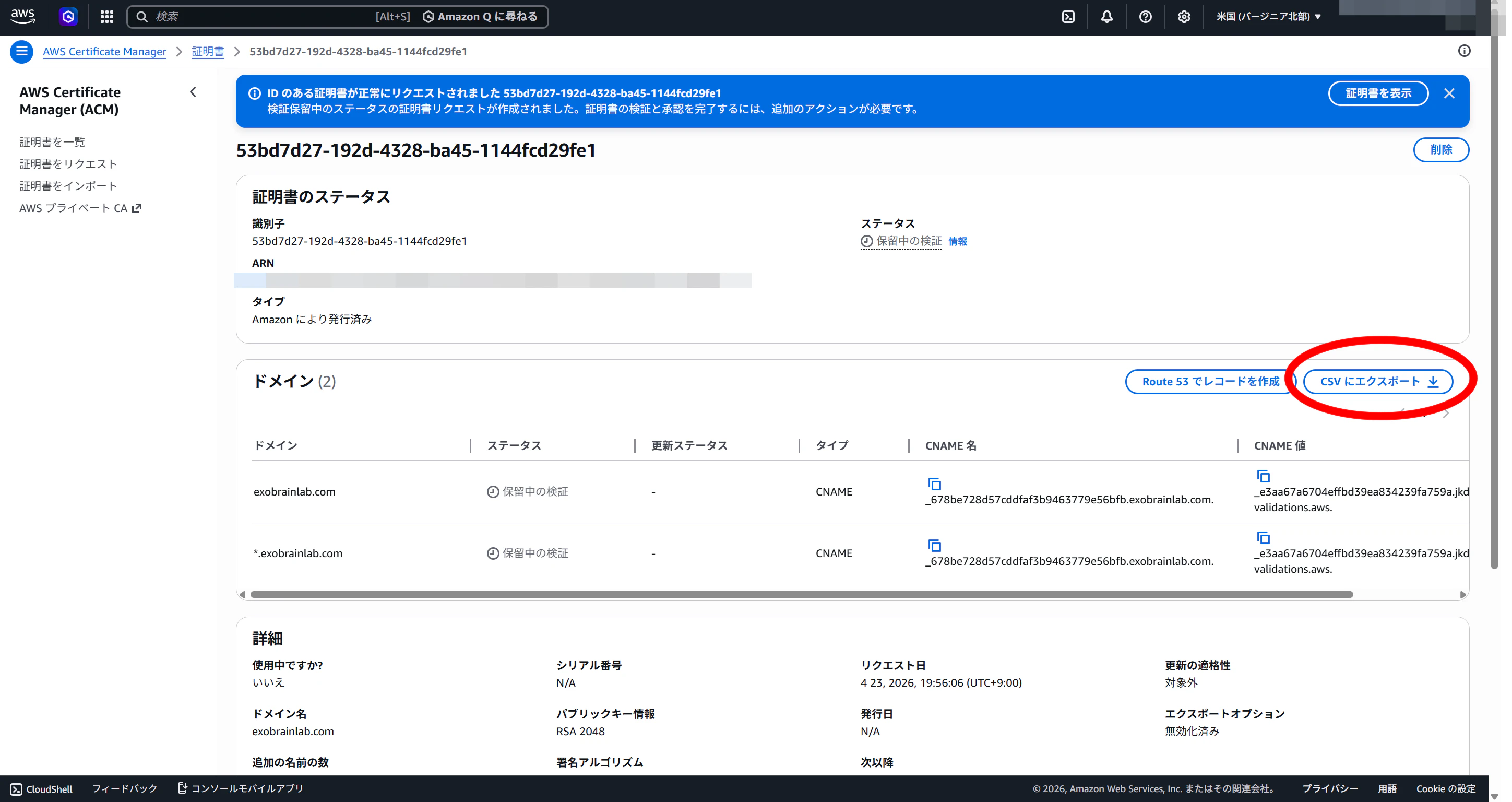This screenshot has height=802, width=1512.
Task: Click the ステータス column header
Action: pyautogui.click(x=514, y=445)
